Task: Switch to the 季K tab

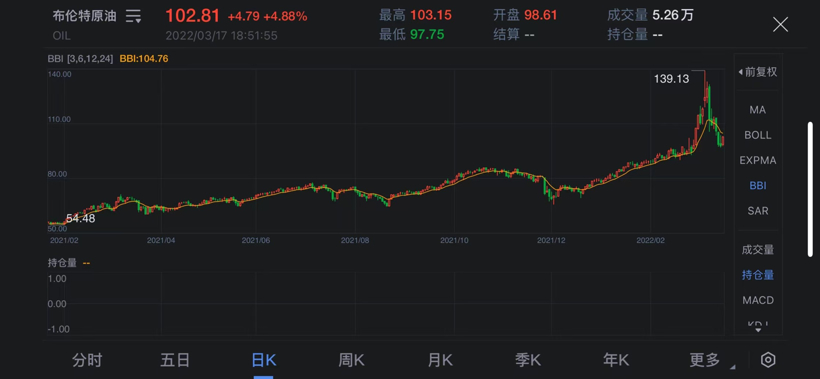Action: [x=528, y=360]
